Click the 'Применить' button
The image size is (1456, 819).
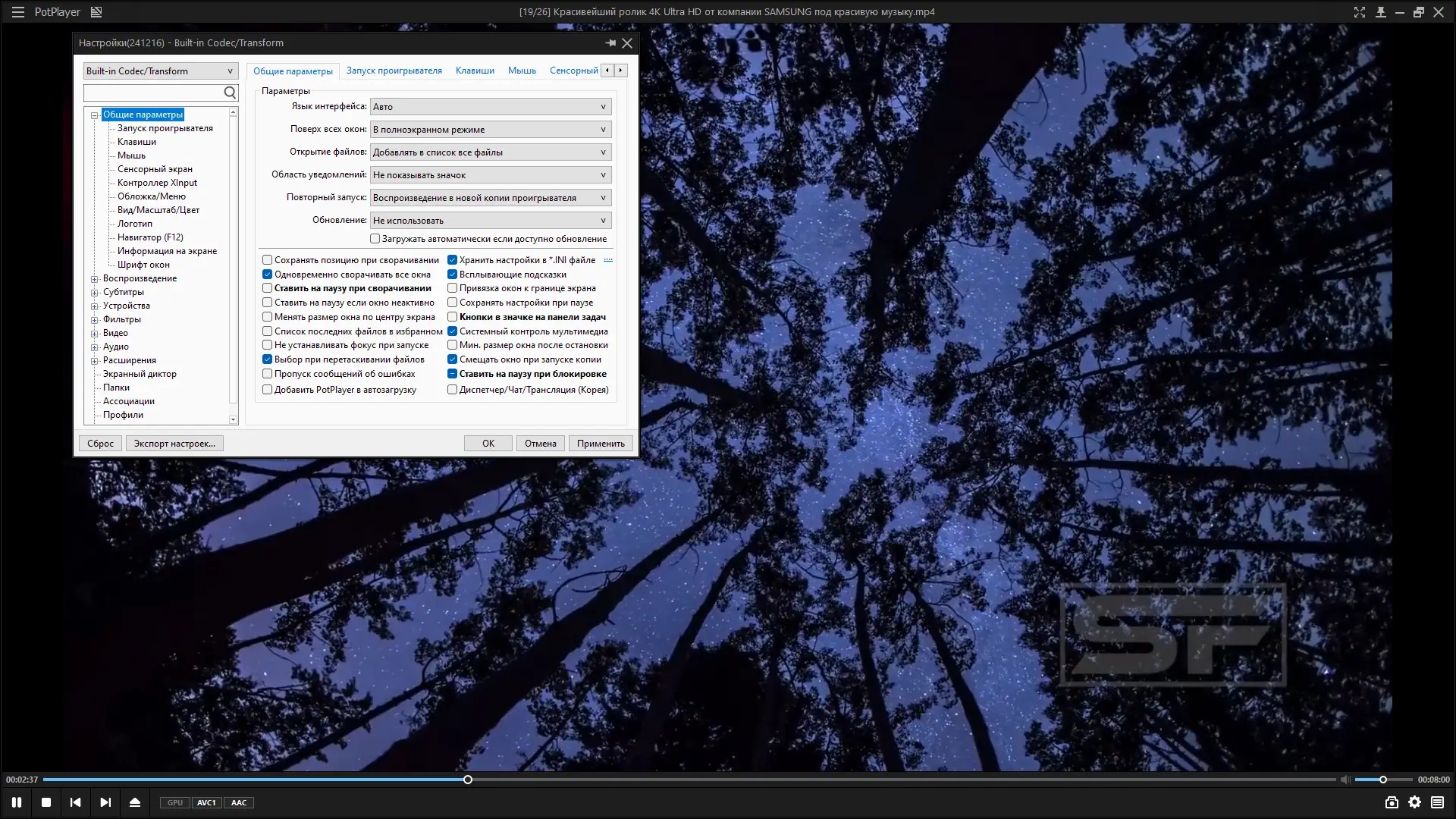click(x=600, y=444)
